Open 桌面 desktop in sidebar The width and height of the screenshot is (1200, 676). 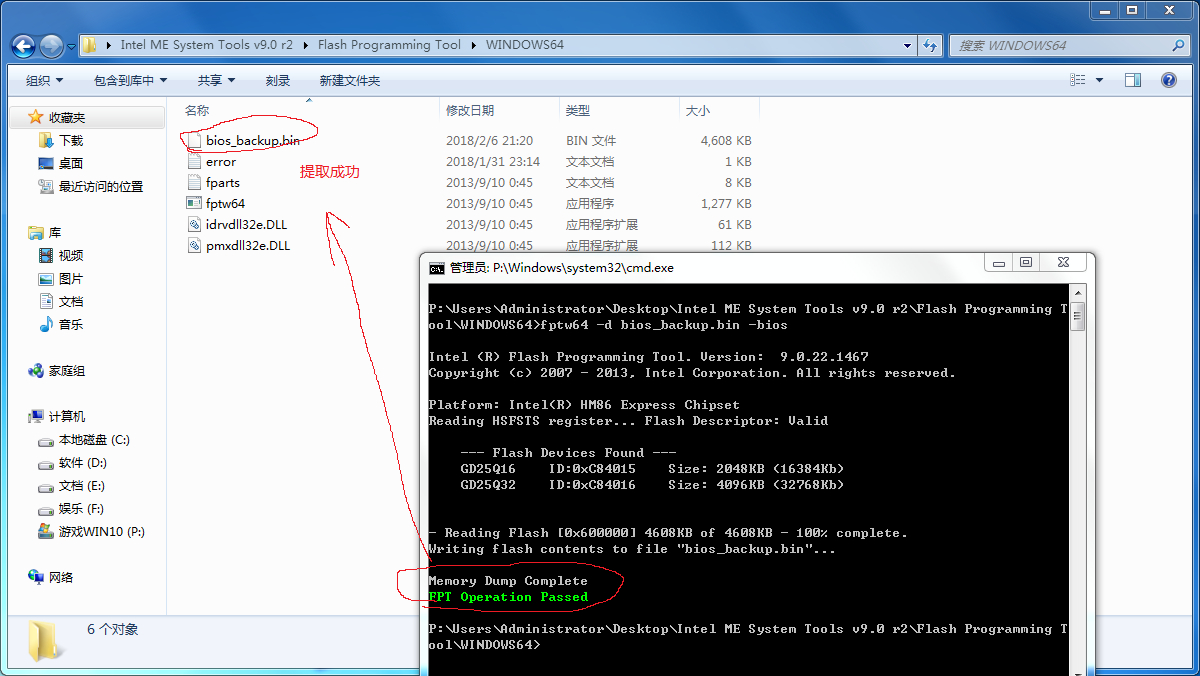tap(71, 164)
